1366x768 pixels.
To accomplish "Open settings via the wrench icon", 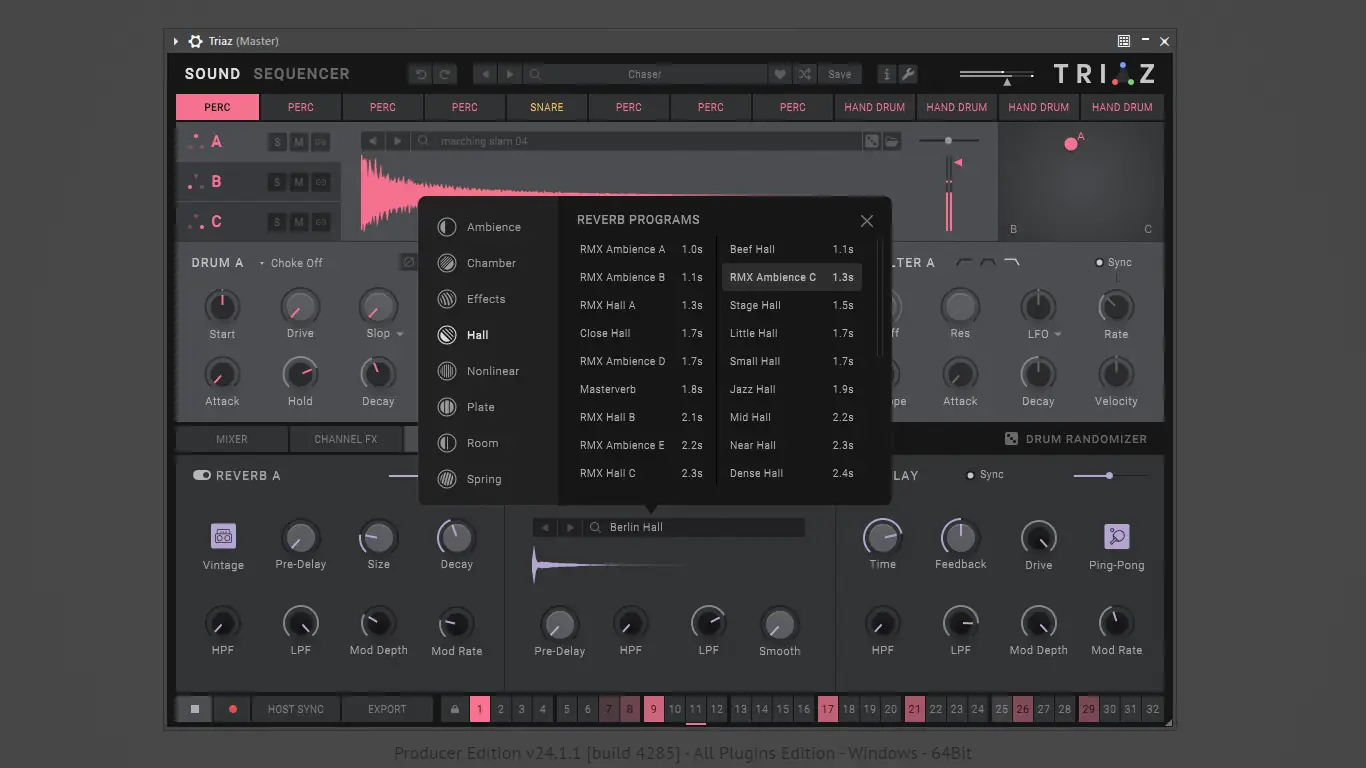I will click(909, 74).
